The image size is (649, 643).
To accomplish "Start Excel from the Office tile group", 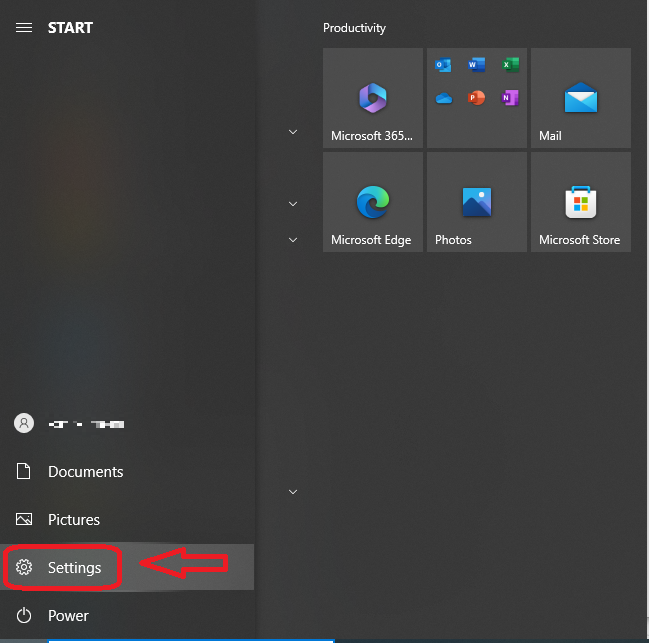I will click(x=510, y=66).
